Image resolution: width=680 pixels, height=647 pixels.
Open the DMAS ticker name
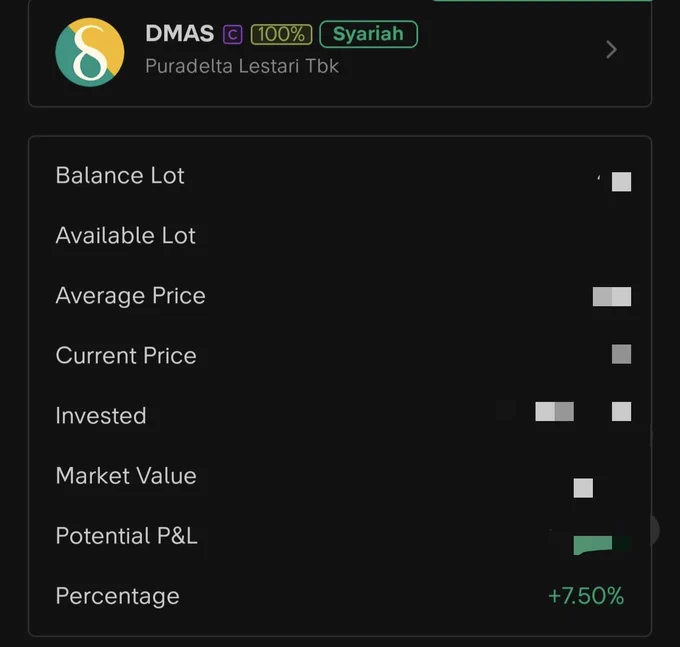(180, 33)
